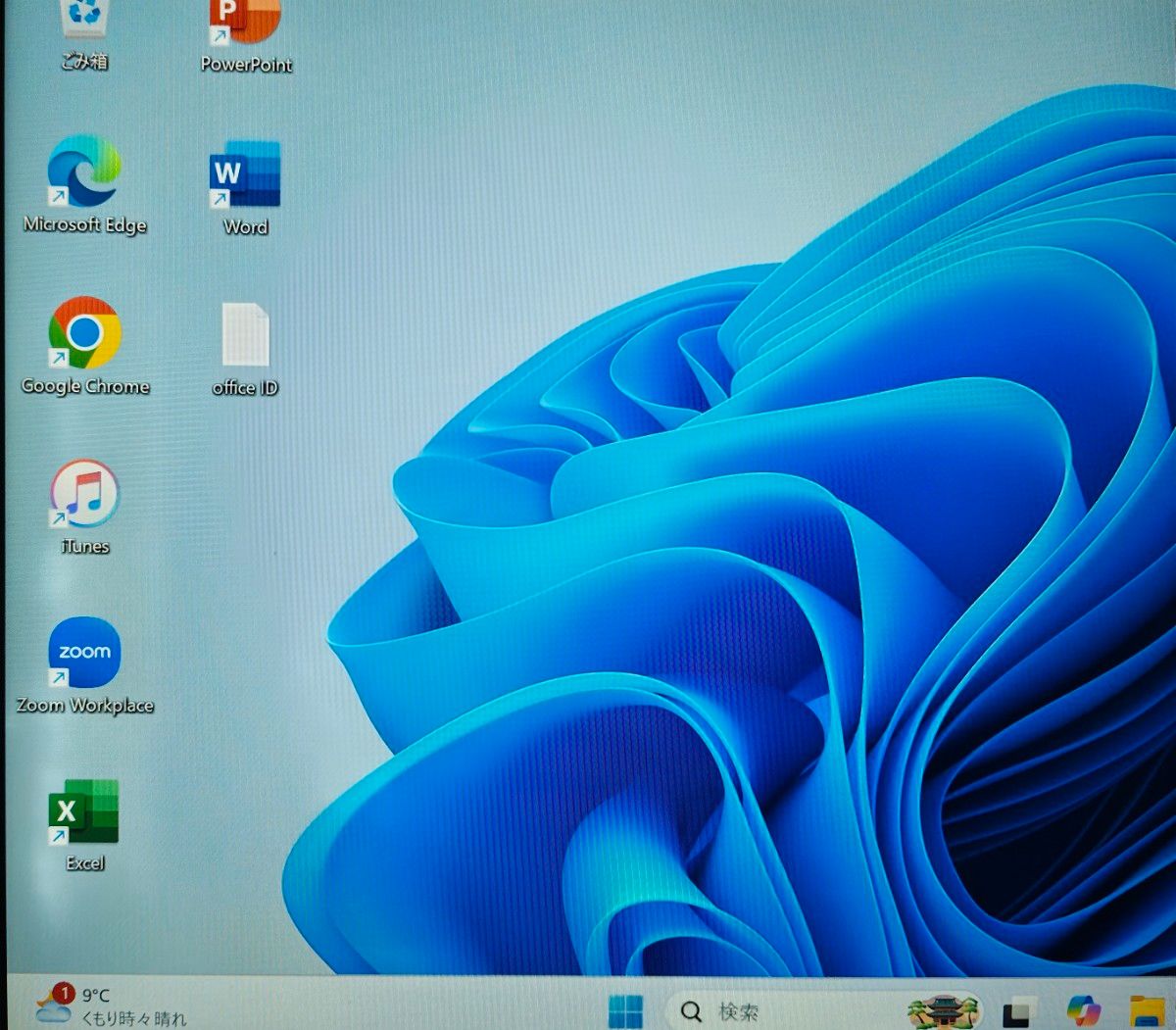Click the magnifying glass search icon
Screen dimensions: 1176x1030
[x=691, y=1011]
